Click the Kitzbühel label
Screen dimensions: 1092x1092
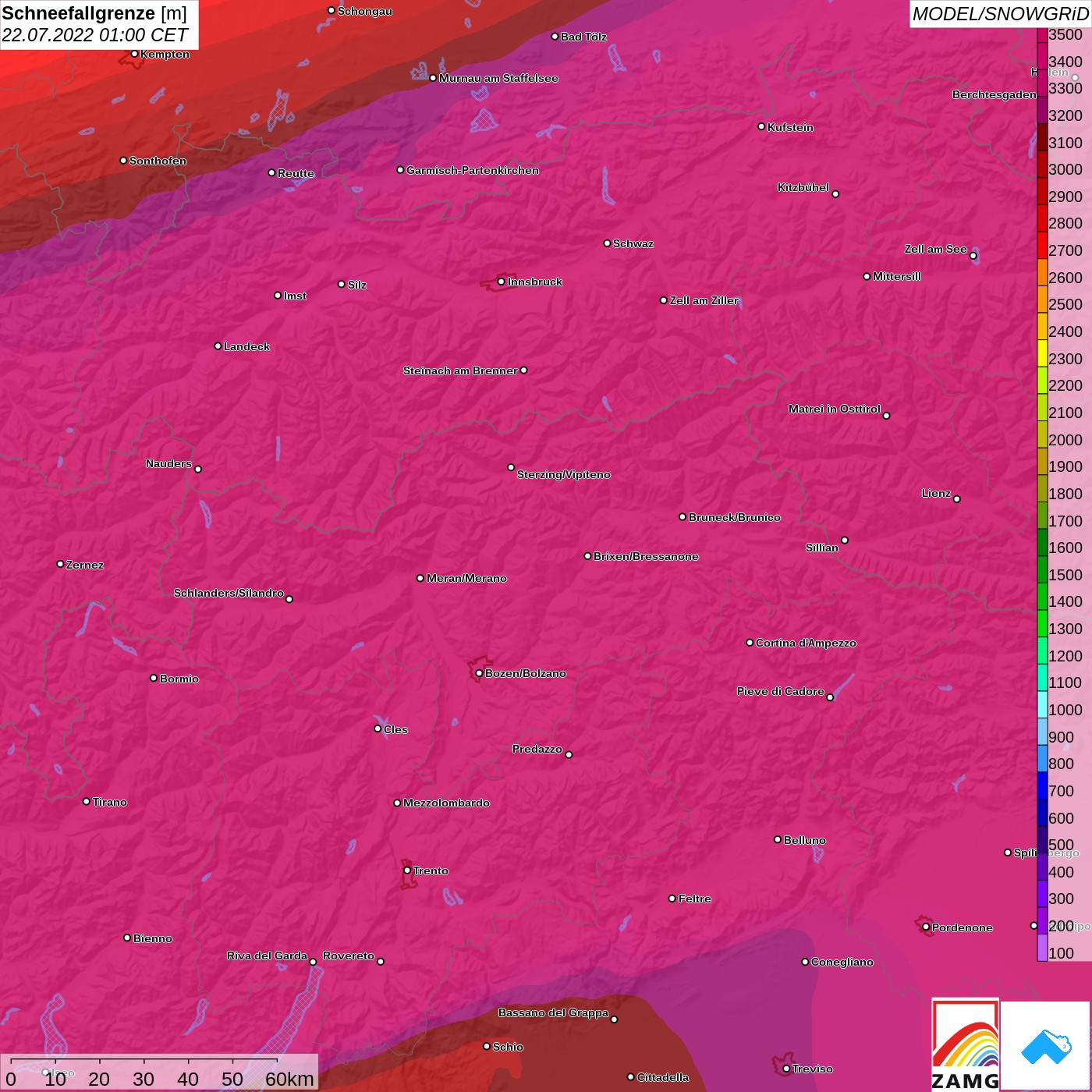click(803, 187)
